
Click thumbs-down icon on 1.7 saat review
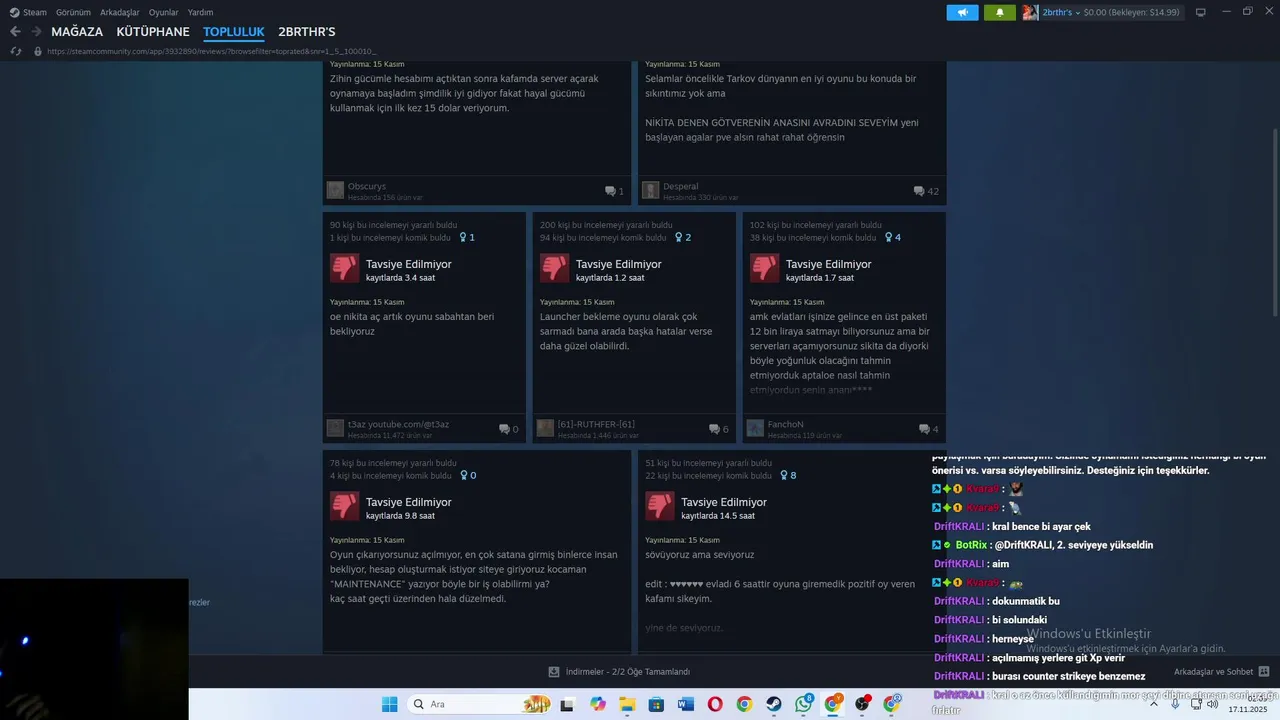[x=765, y=268]
